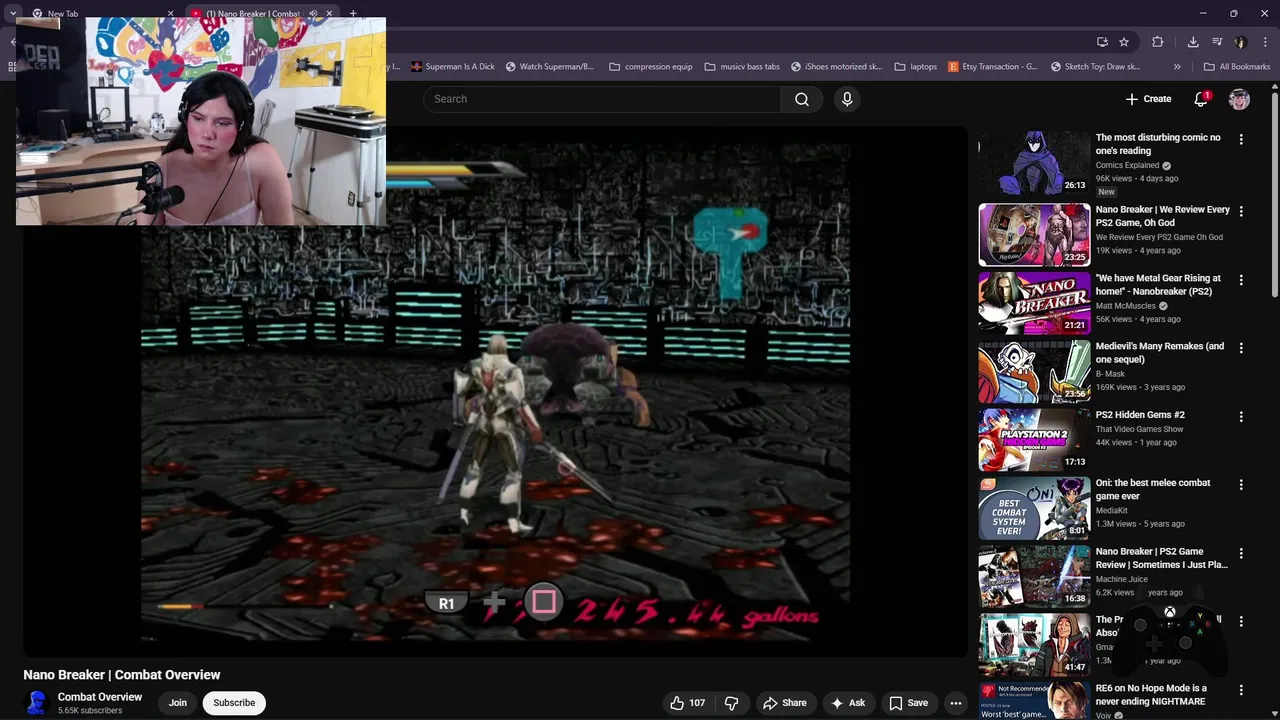
Task: Open Chrome downloads
Action: [1193, 42]
